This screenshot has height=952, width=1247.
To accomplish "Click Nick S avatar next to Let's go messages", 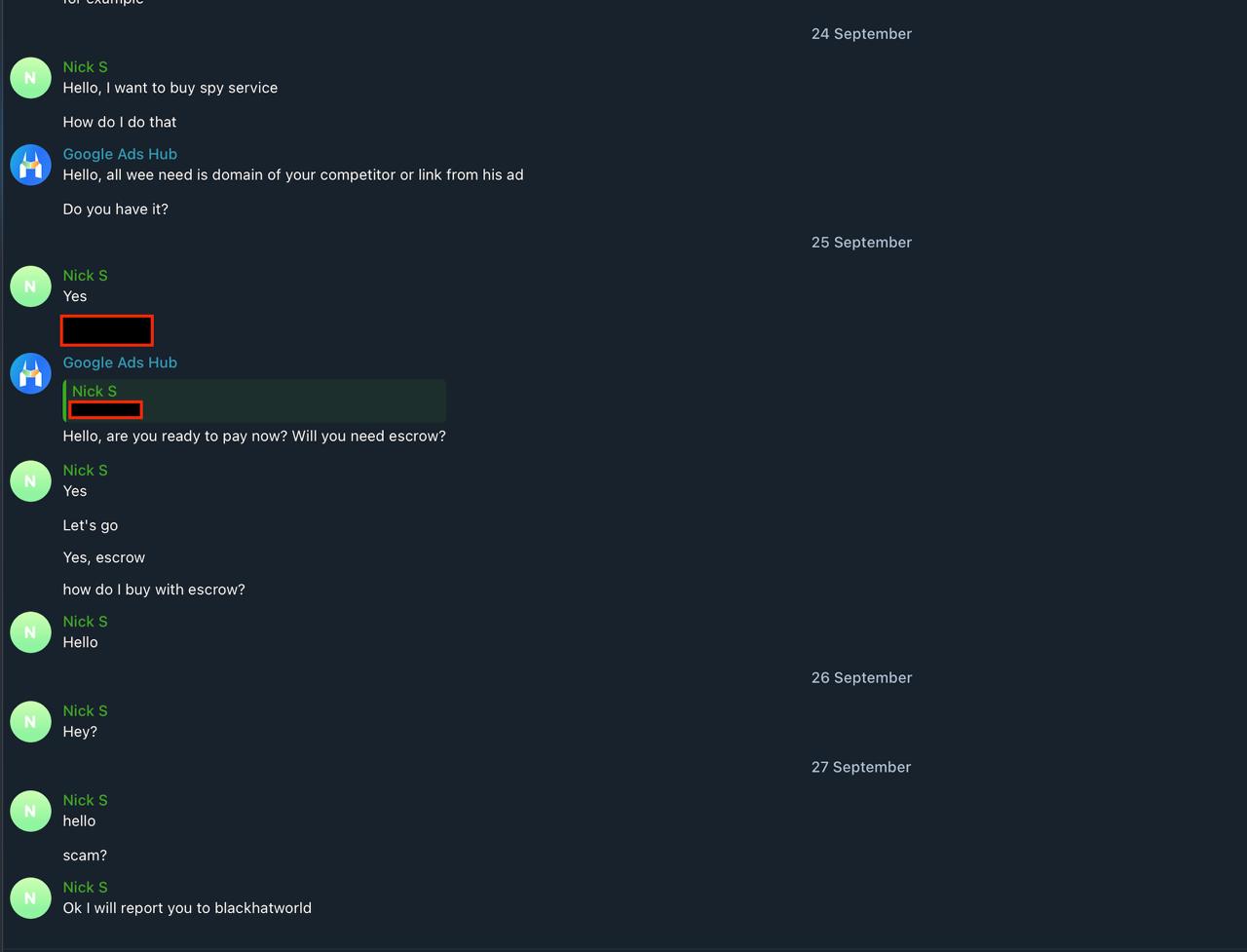I will (30, 481).
